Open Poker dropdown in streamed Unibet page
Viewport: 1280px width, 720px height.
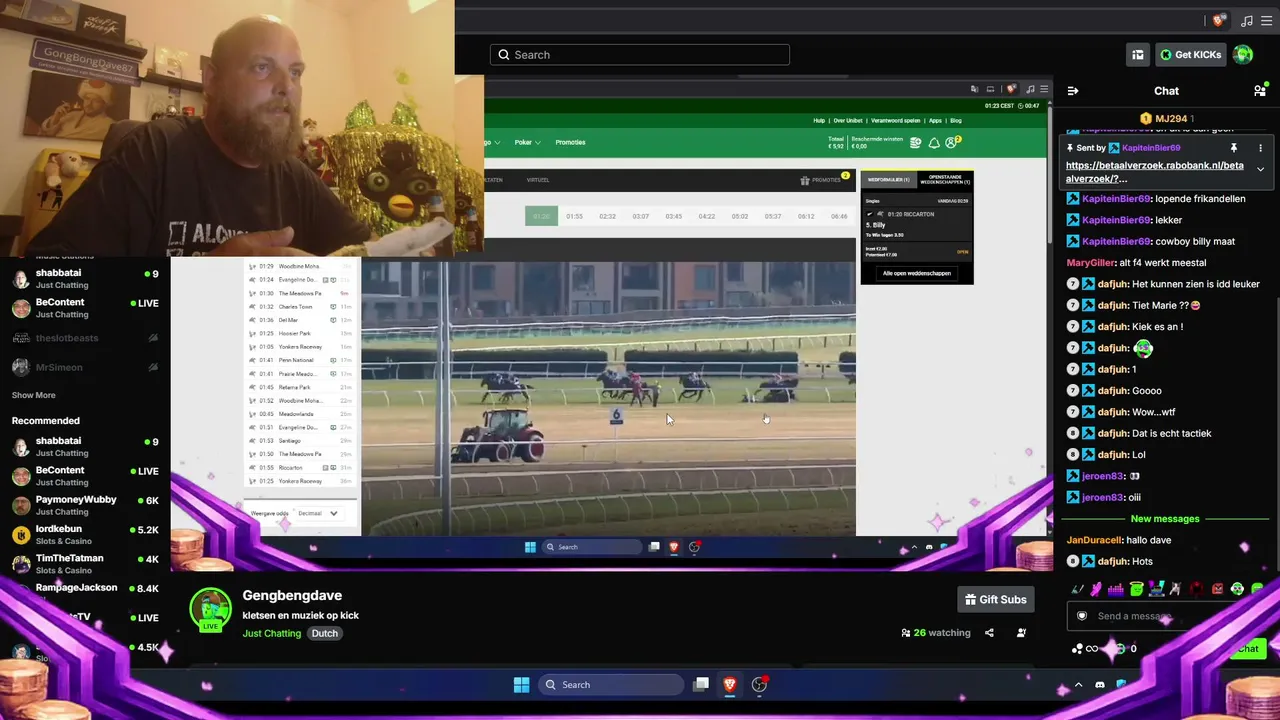tap(528, 143)
